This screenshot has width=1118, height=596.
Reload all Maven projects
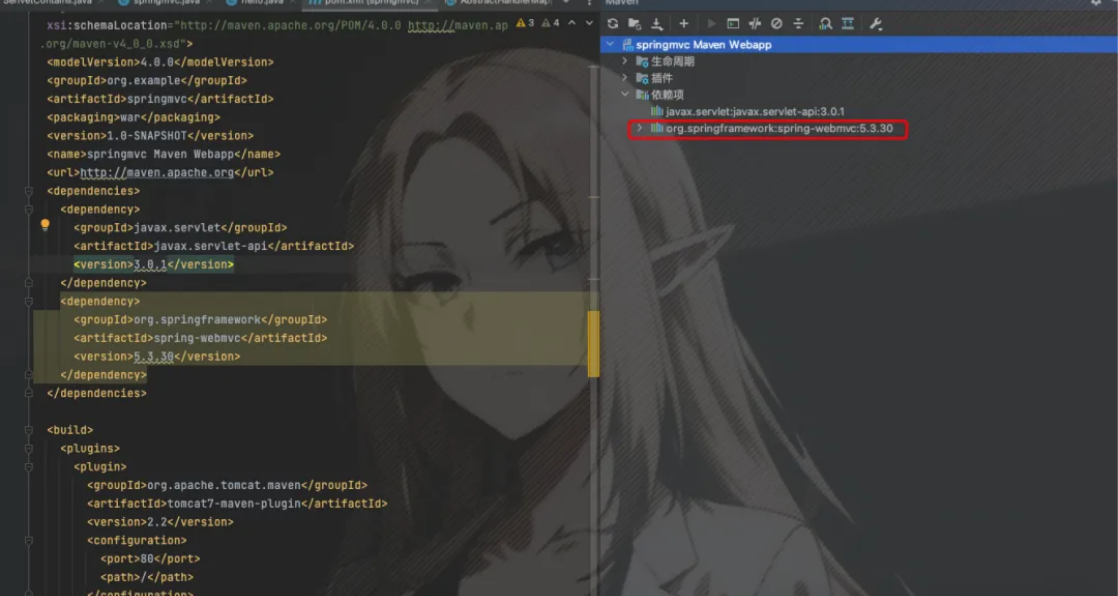pyautogui.click(x=612, y=24)
